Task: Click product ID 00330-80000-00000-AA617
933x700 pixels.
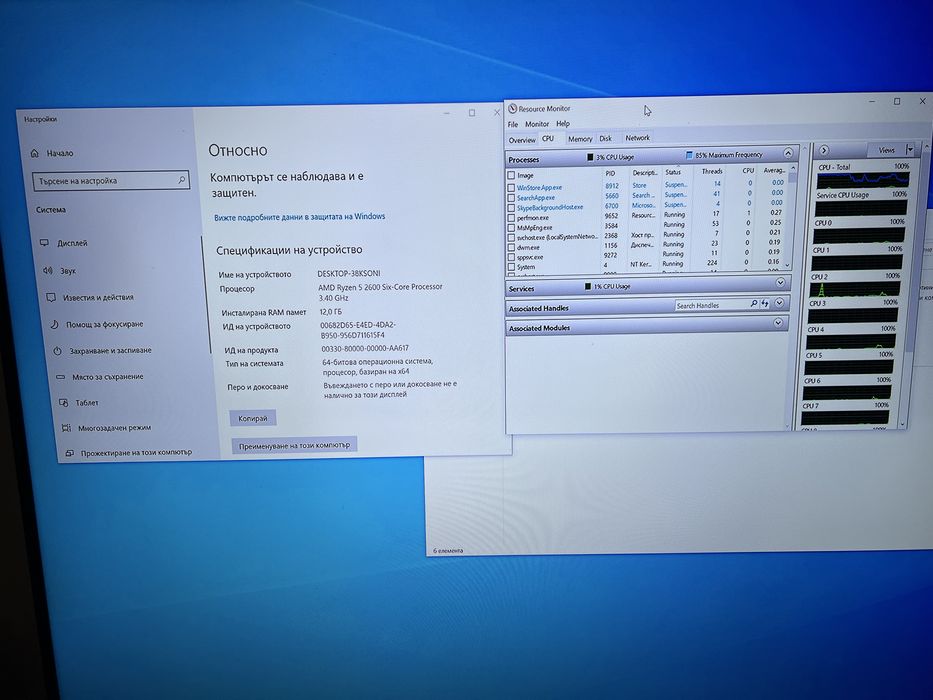Action: [x=365, y=348]
